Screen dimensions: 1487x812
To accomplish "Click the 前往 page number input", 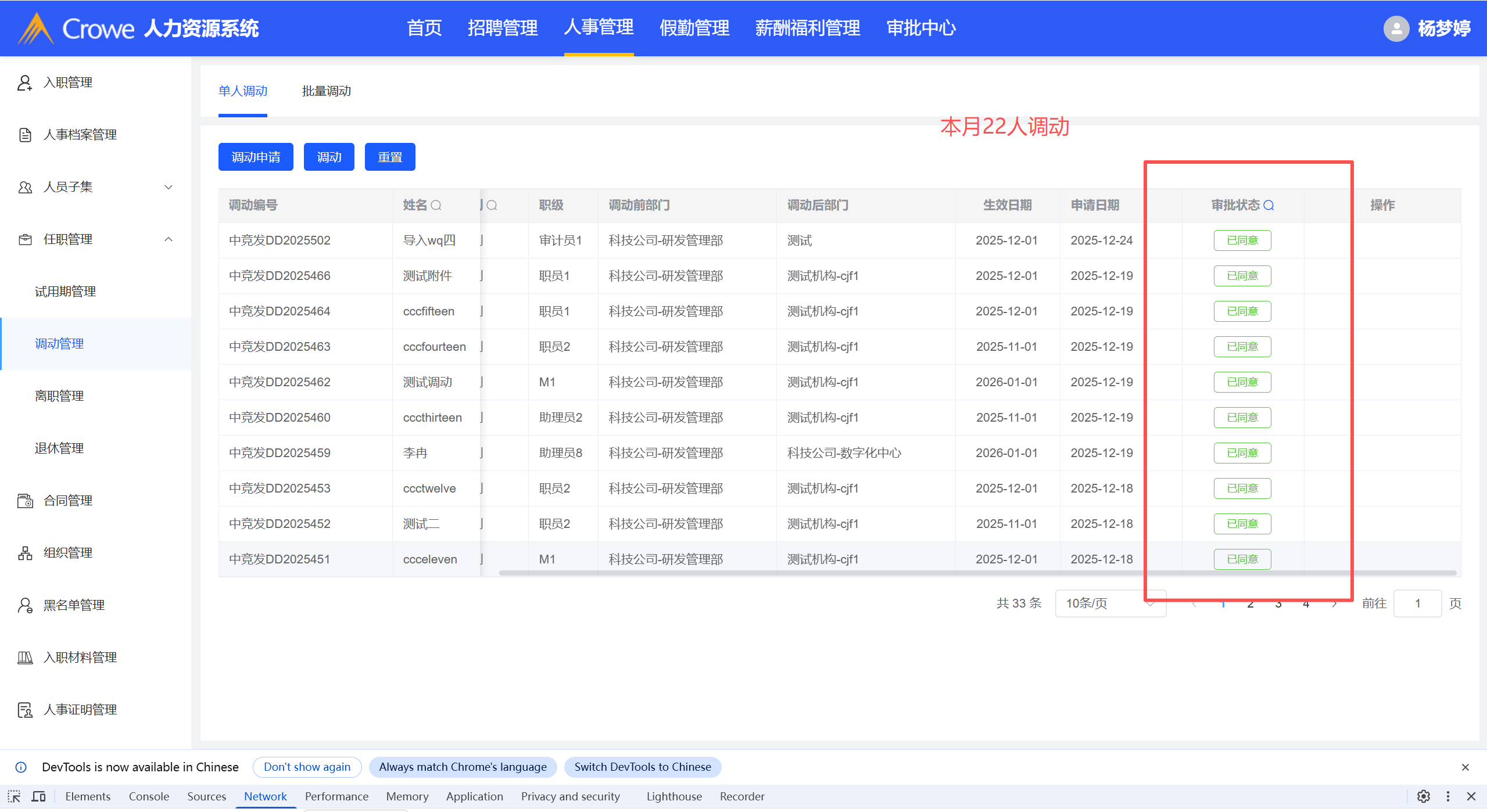I will tap(1417, 603).
